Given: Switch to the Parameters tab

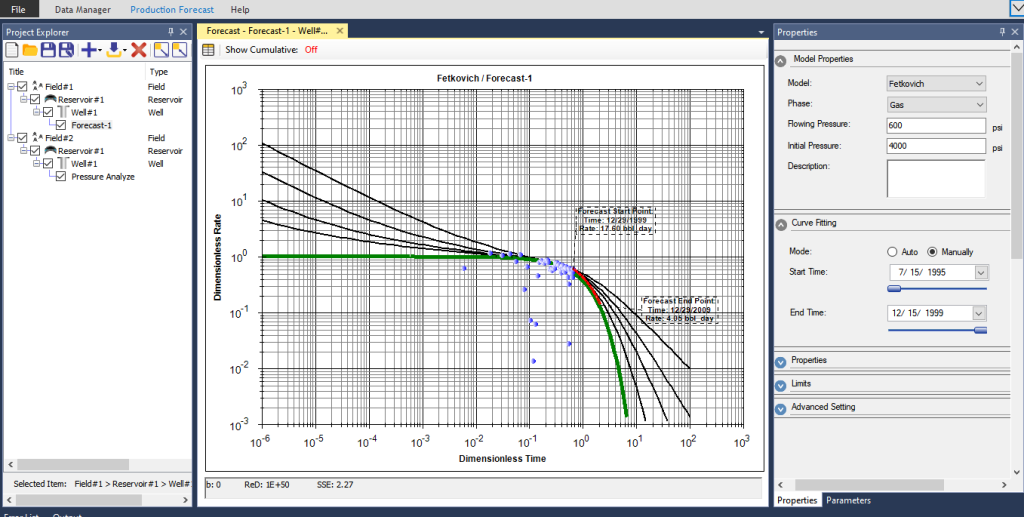Looking at the screenshot, I should [846, 500].
